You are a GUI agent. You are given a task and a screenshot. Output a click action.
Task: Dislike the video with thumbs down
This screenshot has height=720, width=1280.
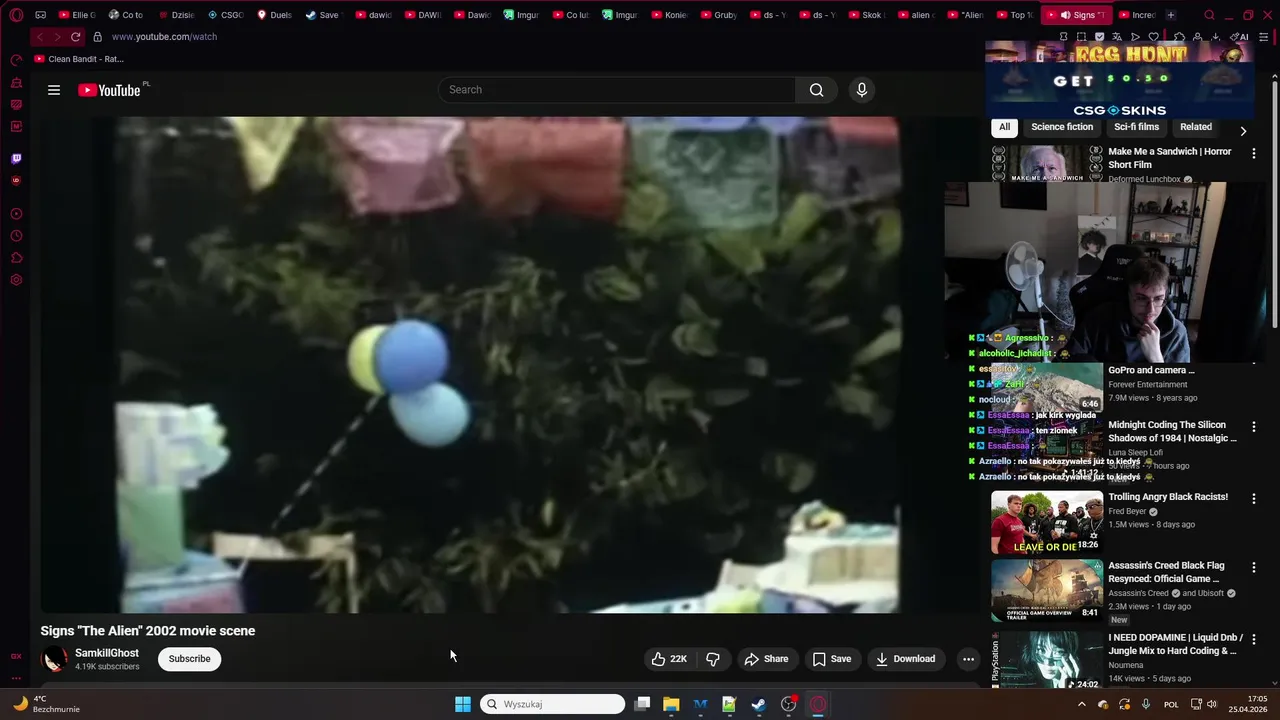[713, 659]
